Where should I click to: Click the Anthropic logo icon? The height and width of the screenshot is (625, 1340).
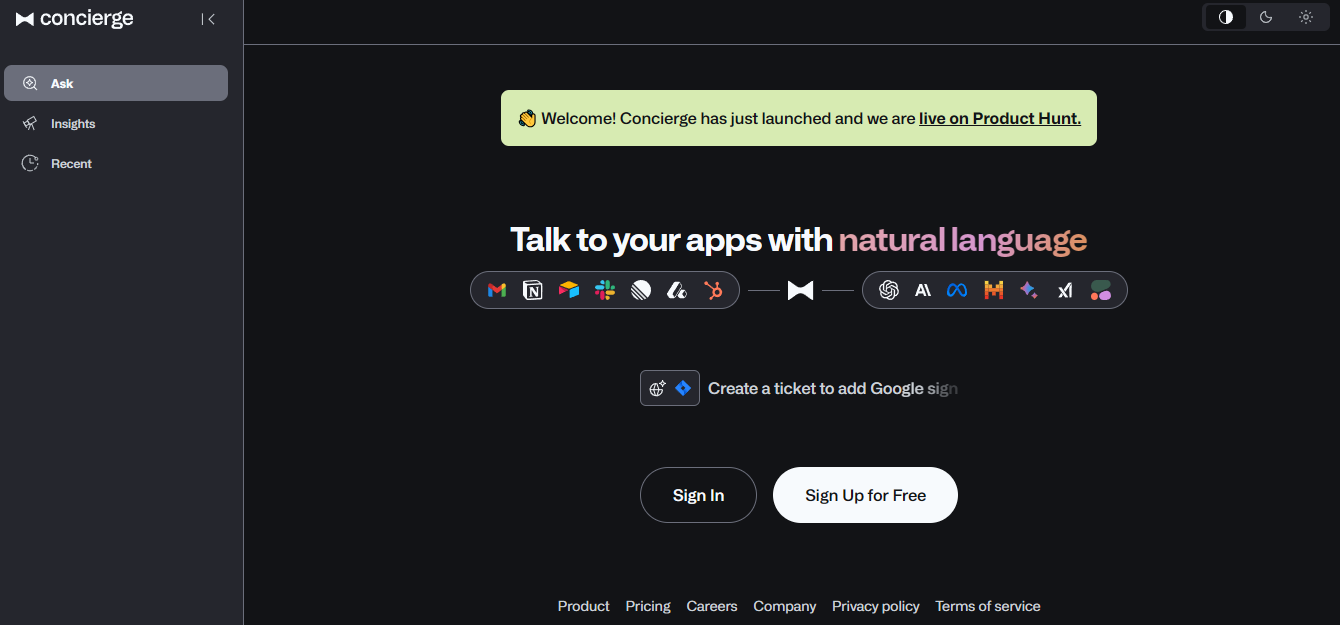[x=924, y=290]
